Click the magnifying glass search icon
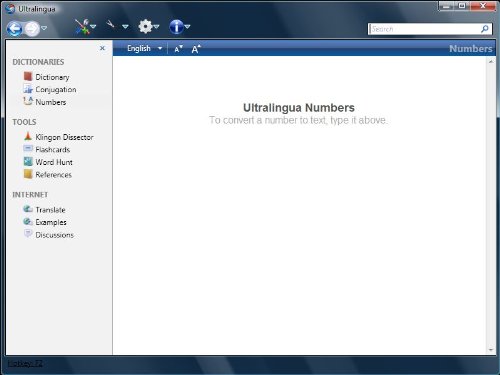 (x=485, y=29)
